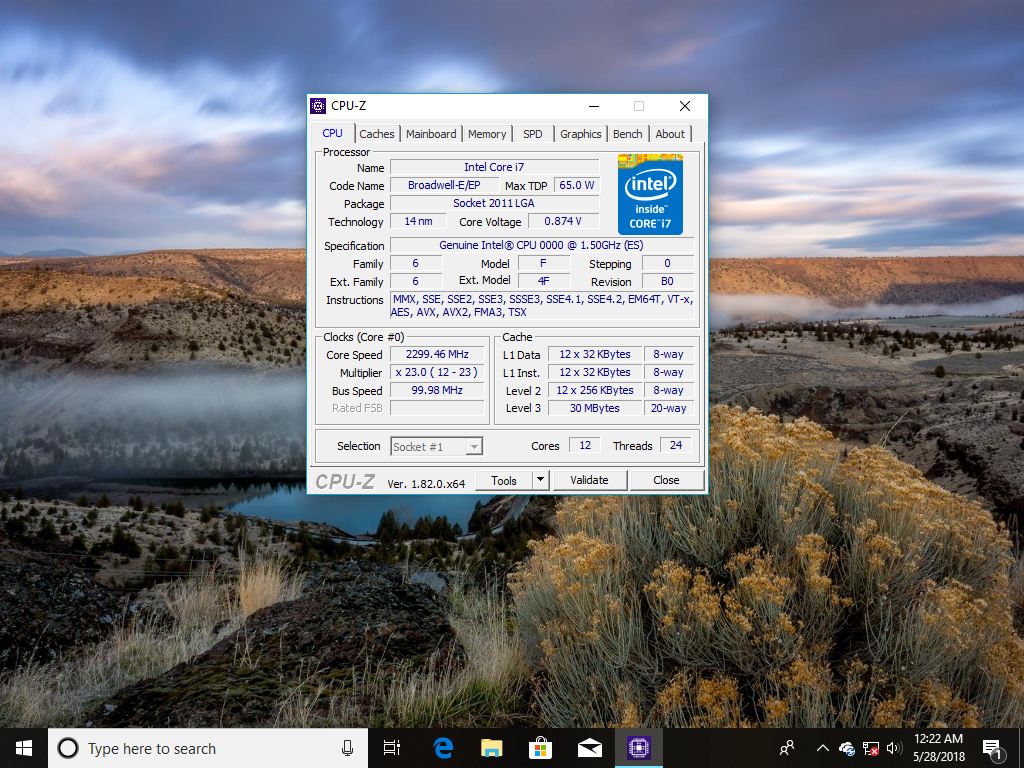Open File Explorer from the taskbar
This screenshot has height=768, width=1024.
point(491,748)
